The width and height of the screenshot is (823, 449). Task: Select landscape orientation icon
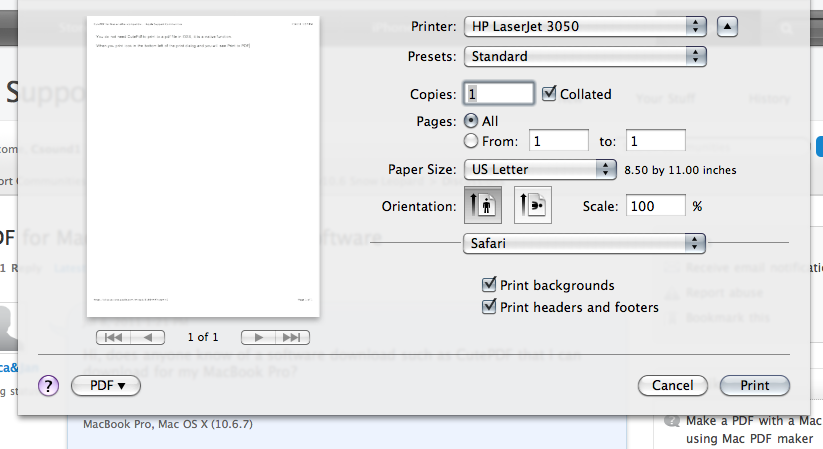(532, 205)
